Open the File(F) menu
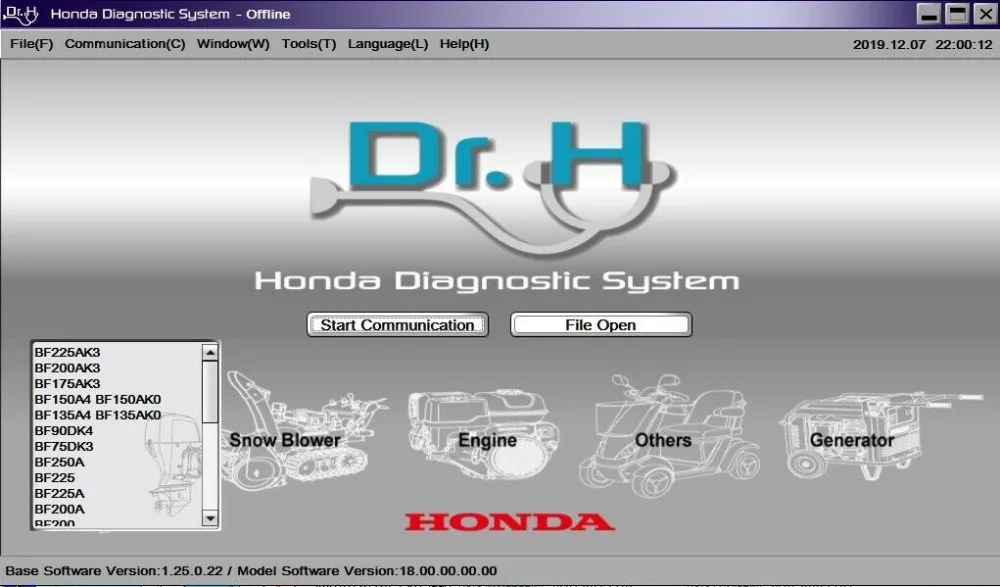Image resolution: width=1000 pixels, height=587 pixels. pos(31,44)
